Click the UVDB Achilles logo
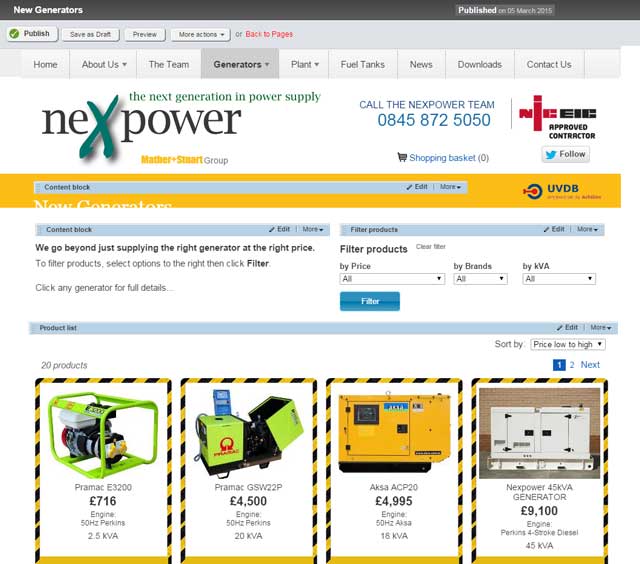This screenshot has width=640, height=564. (x=562, y=191)
